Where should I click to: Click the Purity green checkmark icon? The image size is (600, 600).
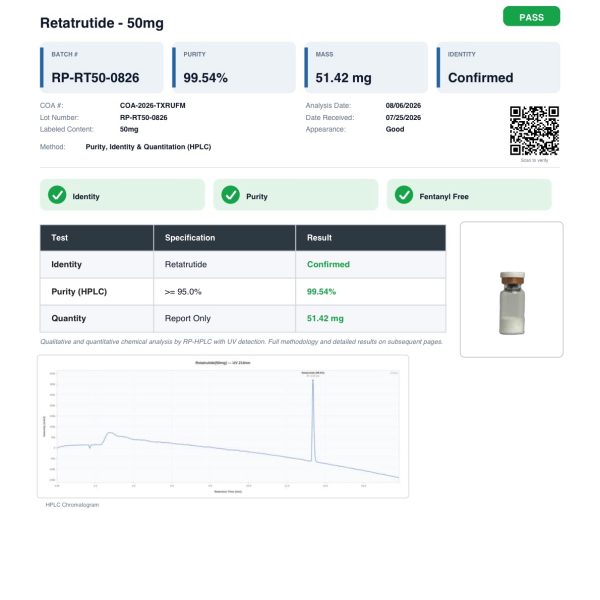tap(230, 195)
